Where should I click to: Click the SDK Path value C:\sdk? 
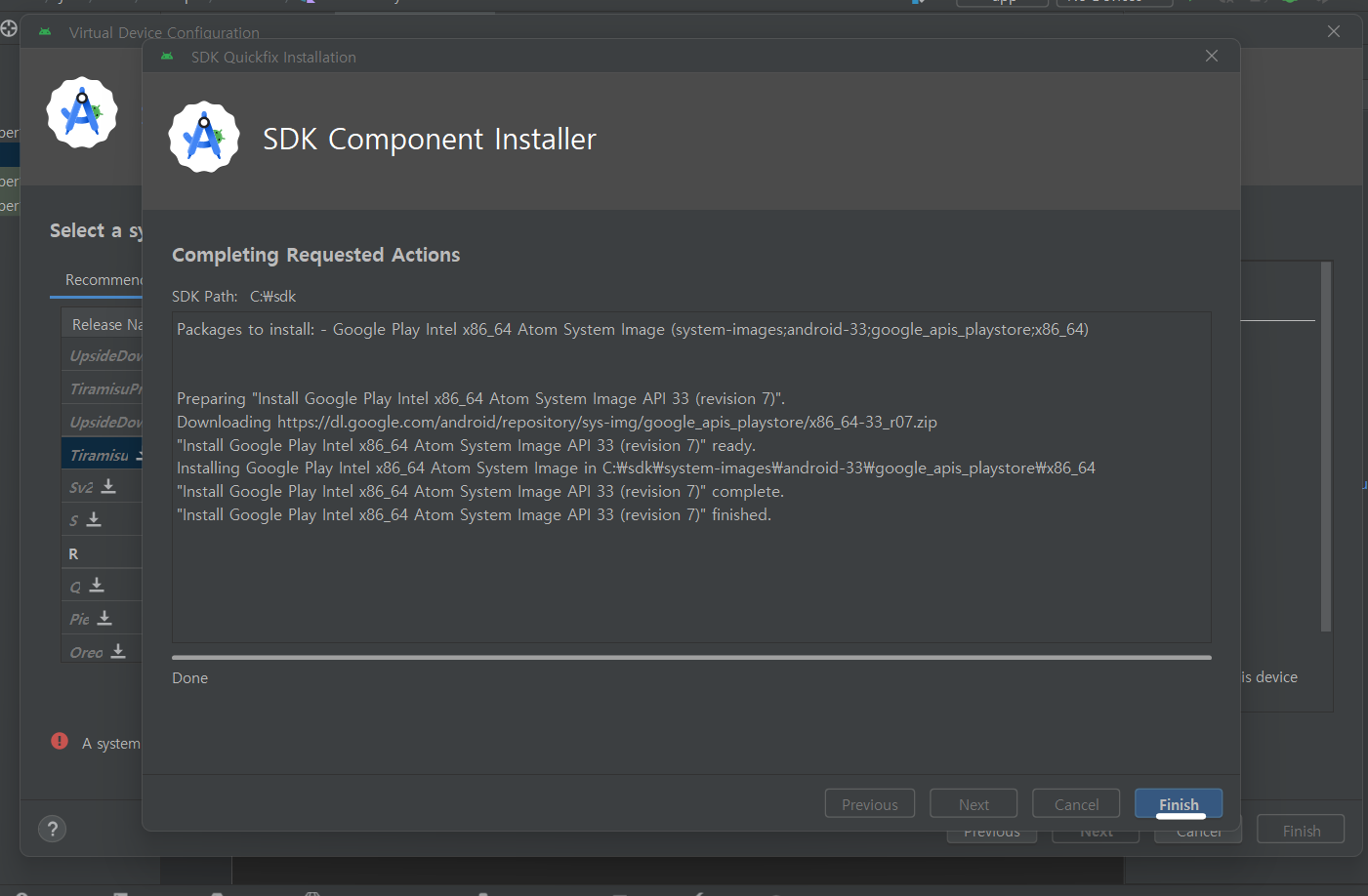coord(272,296)
